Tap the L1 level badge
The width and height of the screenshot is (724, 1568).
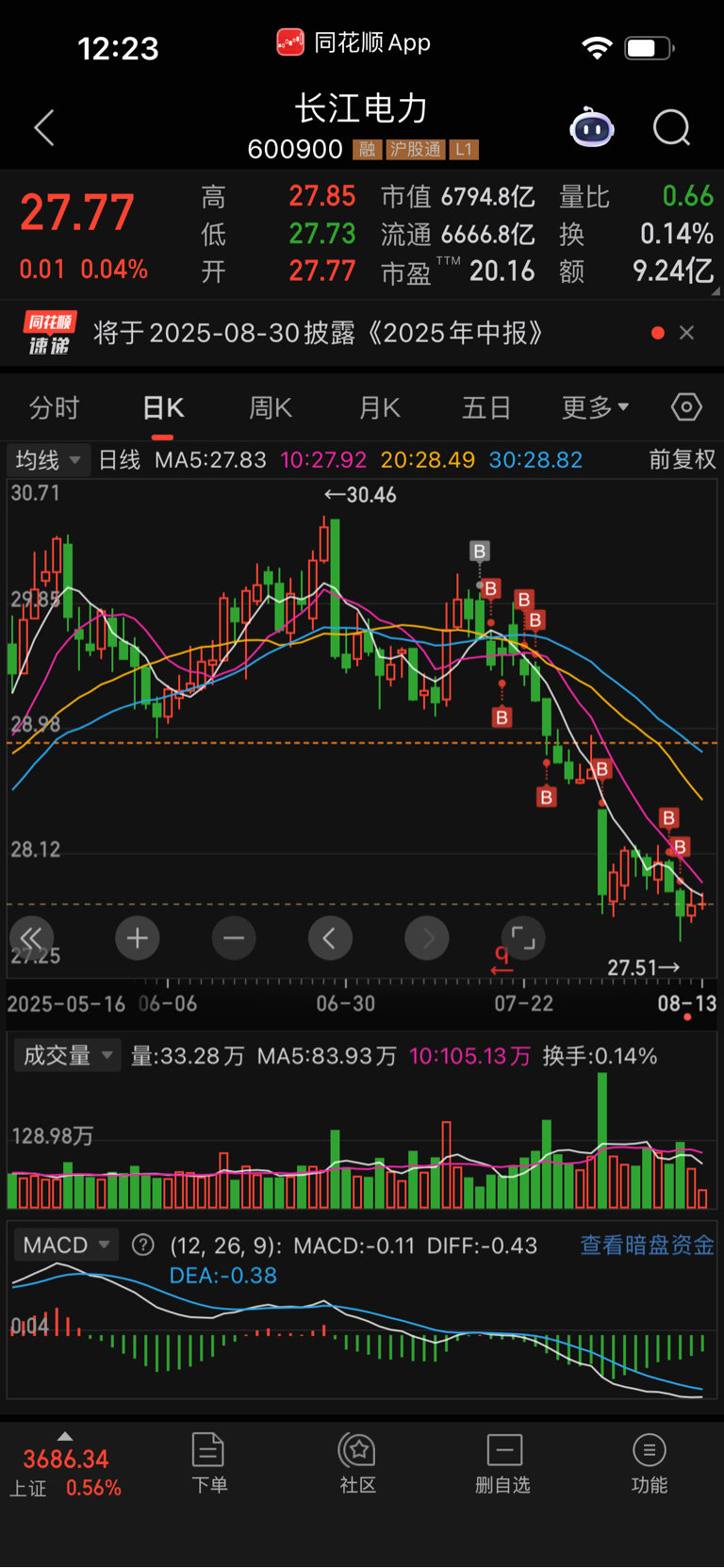pyautogui.click(x=463, y=150)
